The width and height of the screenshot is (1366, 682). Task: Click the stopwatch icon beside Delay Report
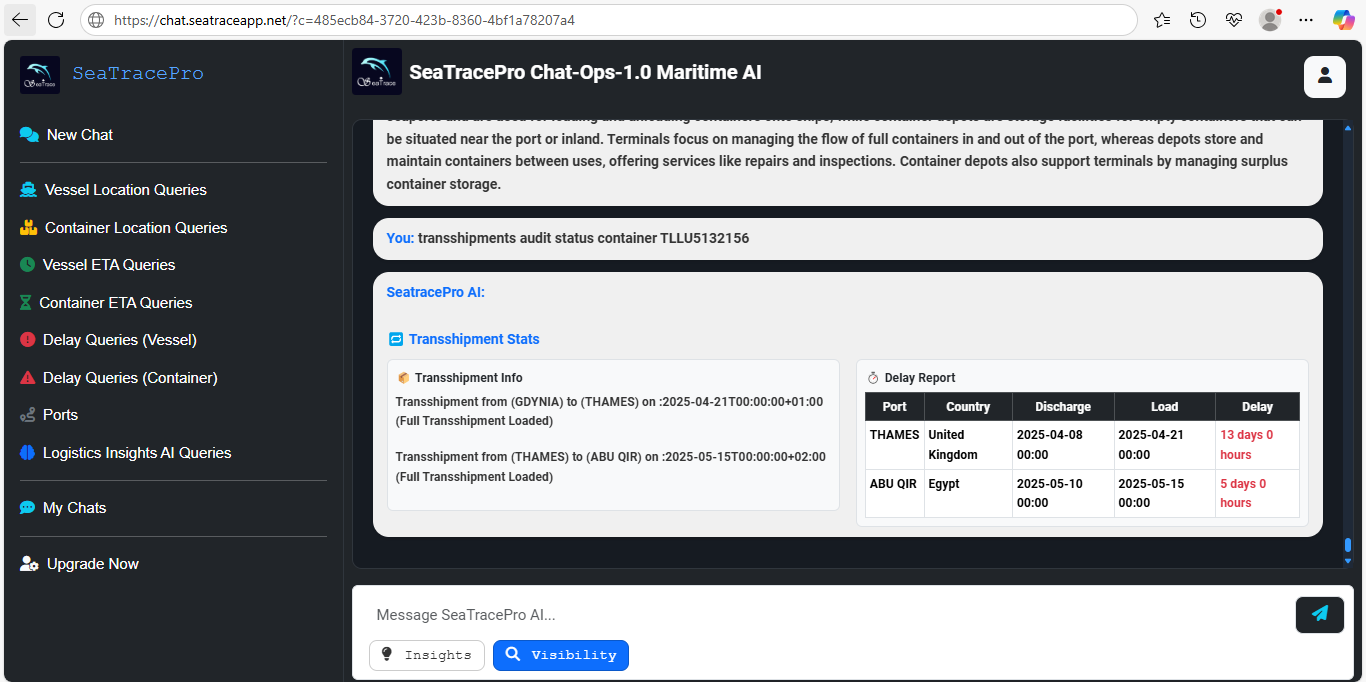coord(873,378)
